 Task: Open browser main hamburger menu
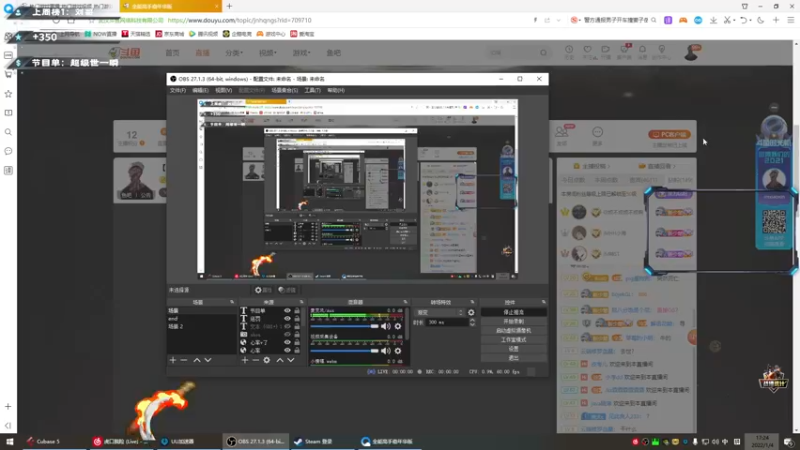click(x=791, y=20)
